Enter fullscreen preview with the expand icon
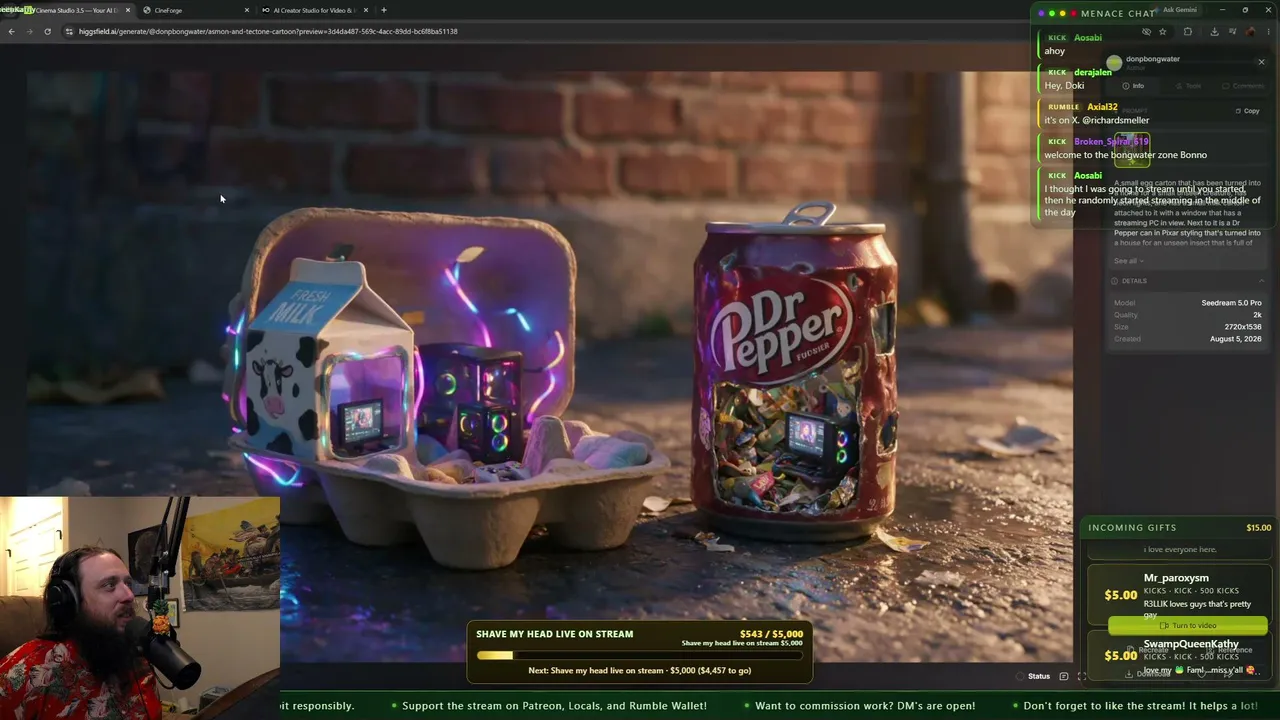Viewport: 1280px width, 720px height. 1081,676
